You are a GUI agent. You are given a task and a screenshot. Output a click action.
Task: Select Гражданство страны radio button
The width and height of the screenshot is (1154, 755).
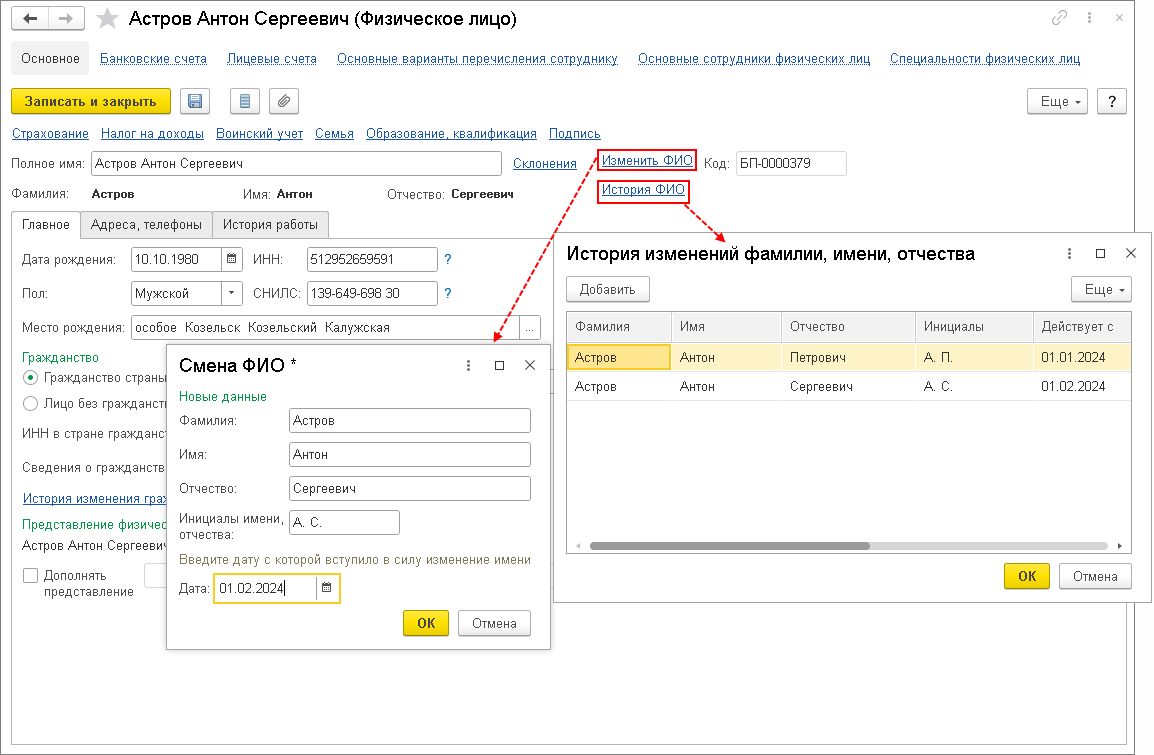[x=30, y=378]
